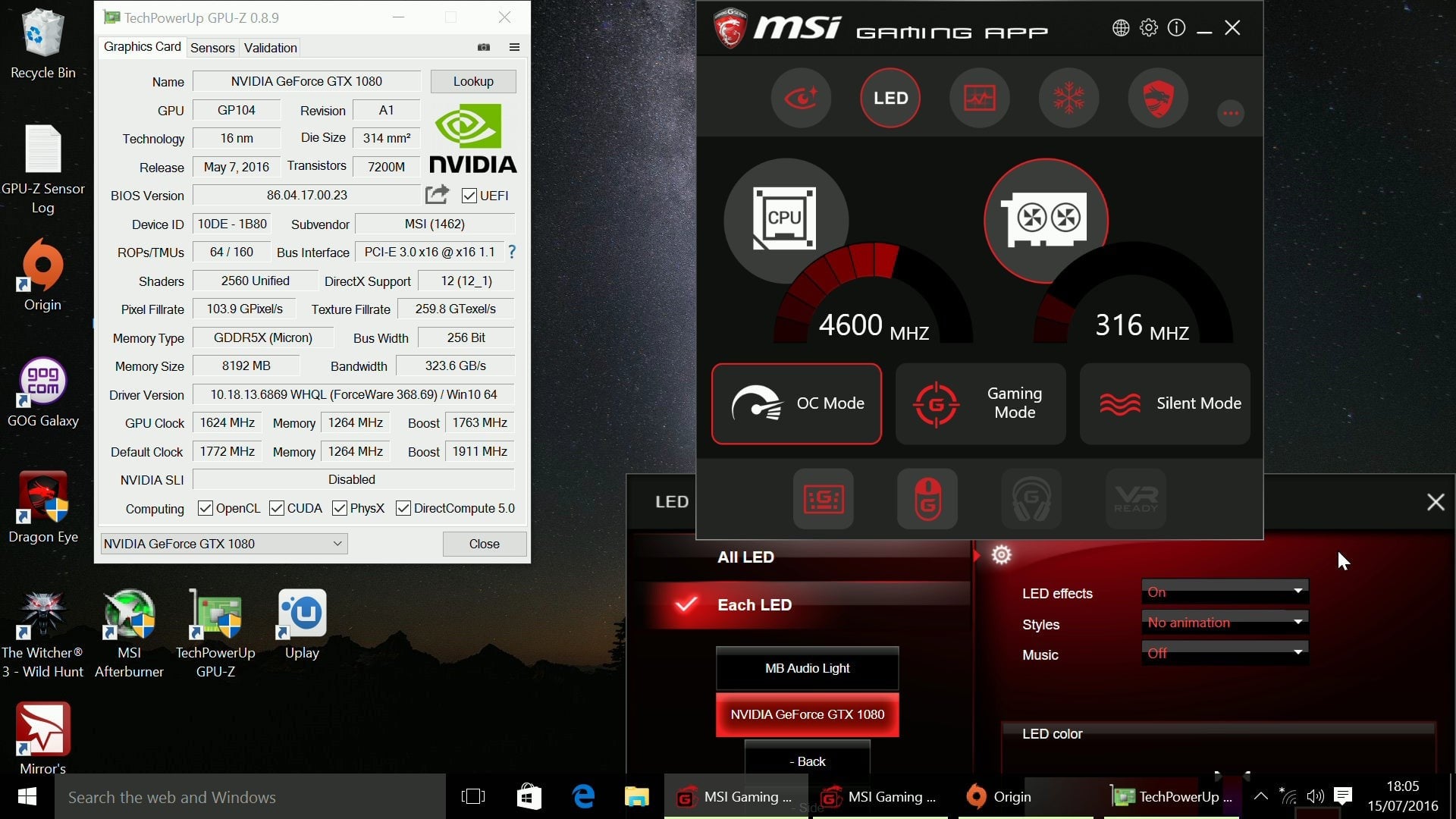This screenshot has width=1456, height=819.
Task: Select the gaming mouse icon
Action: tap(927, 498)
